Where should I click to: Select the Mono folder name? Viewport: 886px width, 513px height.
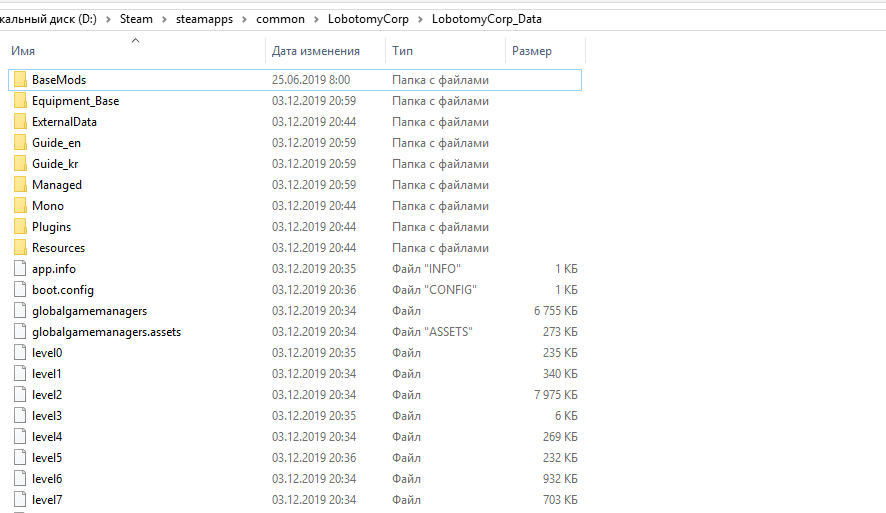click(x=48, y=206)
